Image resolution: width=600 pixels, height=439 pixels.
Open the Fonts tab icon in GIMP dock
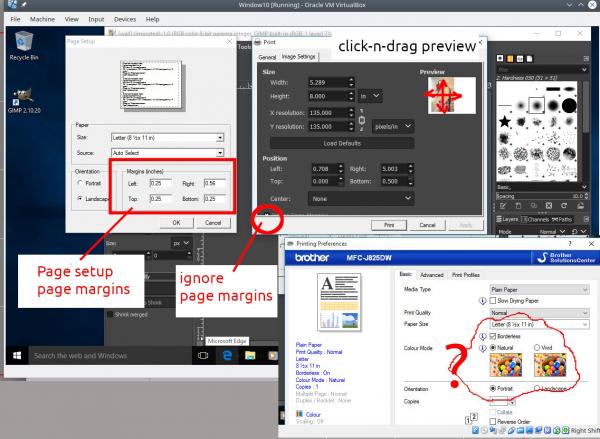pos(520,59)
